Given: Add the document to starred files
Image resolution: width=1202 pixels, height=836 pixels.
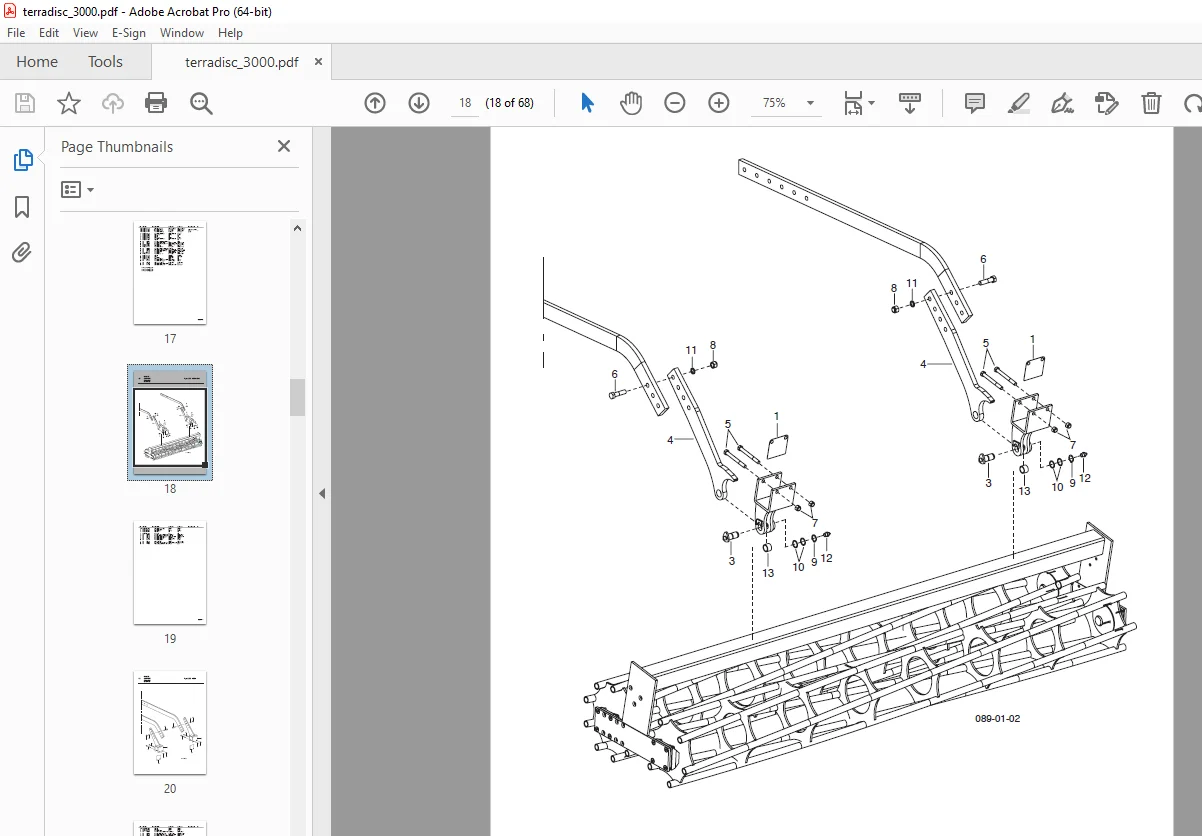Looking at the screenshot, I should (68, 103).
